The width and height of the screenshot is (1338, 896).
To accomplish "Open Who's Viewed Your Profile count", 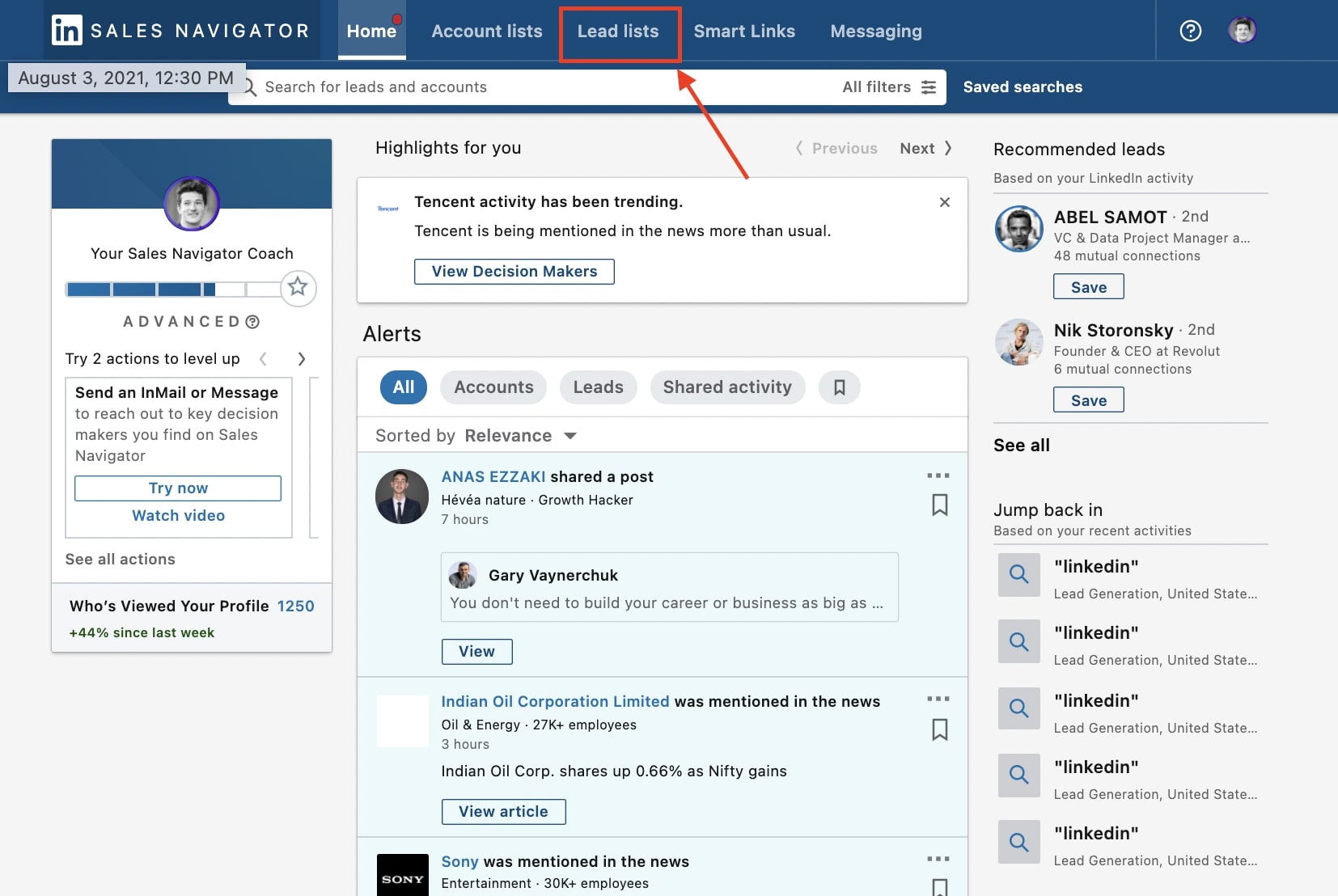I will (x=295, y=606).
